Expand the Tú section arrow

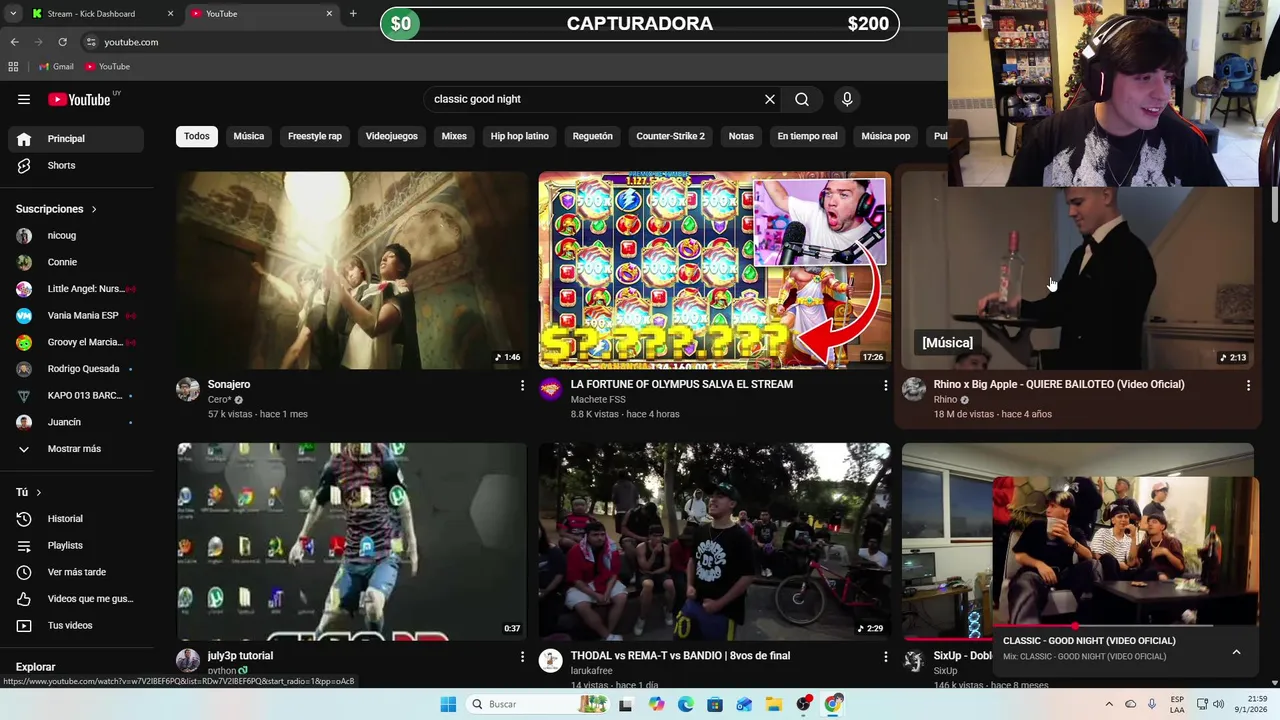(39, 492)
